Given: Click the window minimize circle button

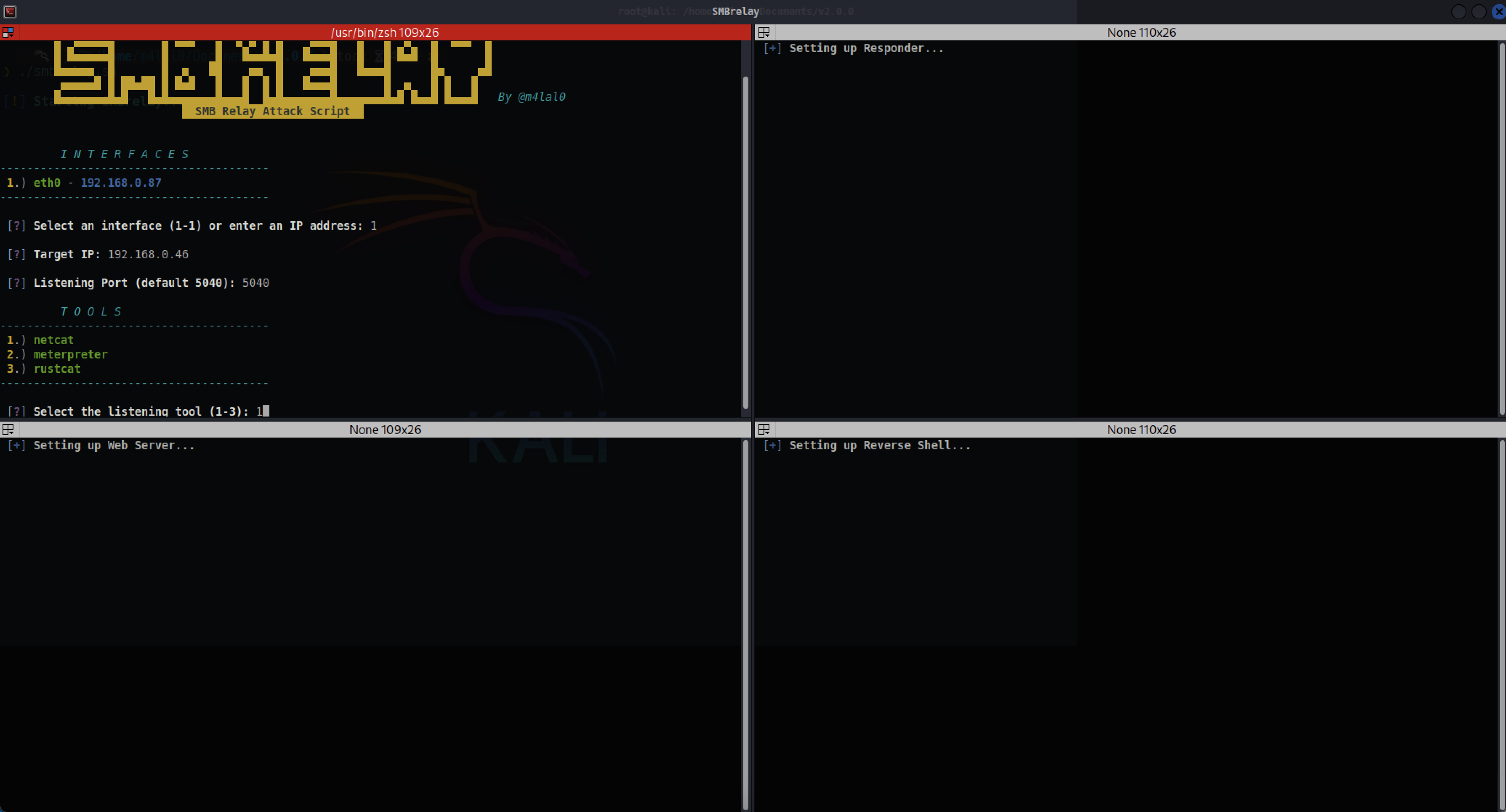Looking at the screenshot, I should point(1458,12).
